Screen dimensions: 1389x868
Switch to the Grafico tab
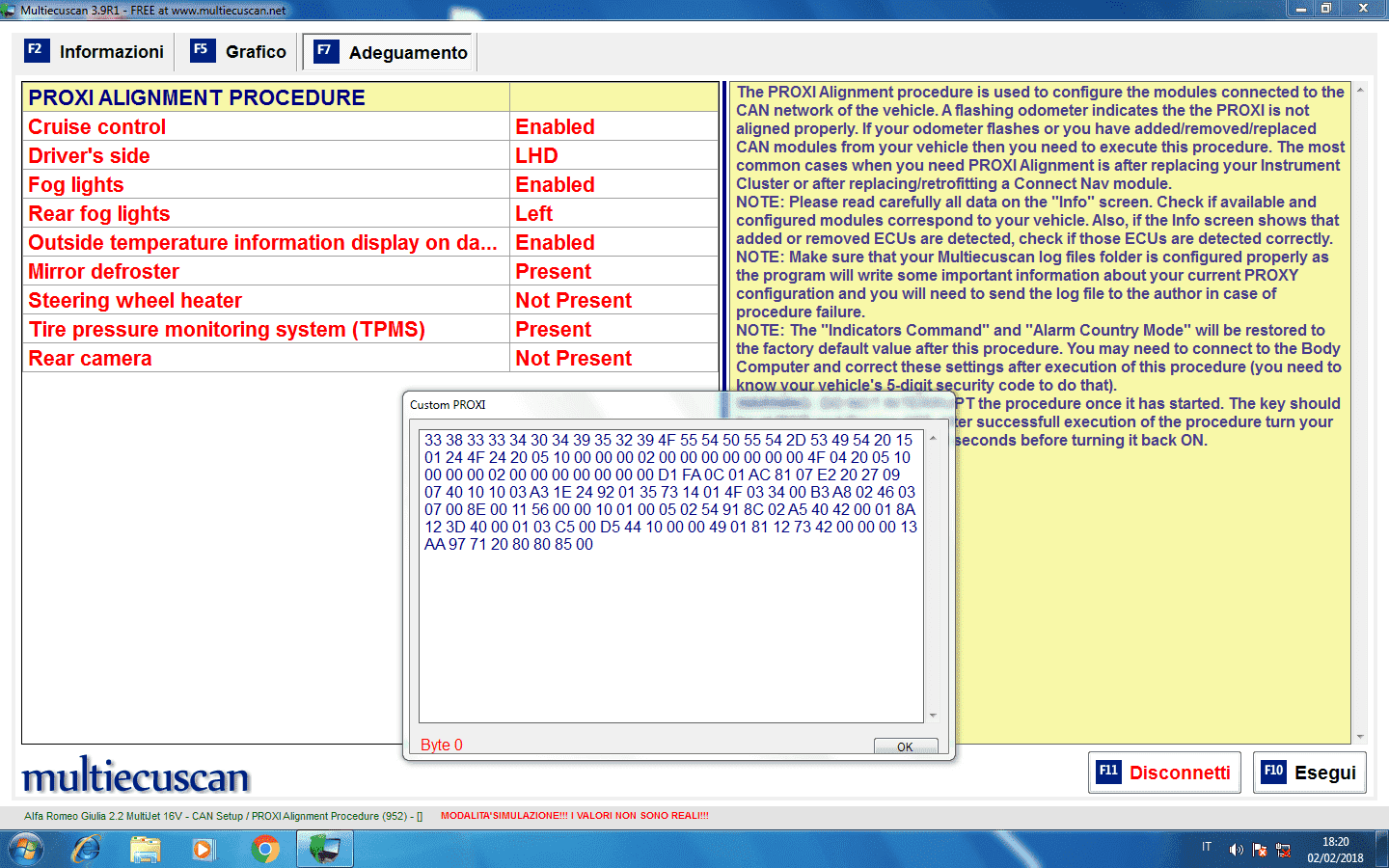coord(238,52)
